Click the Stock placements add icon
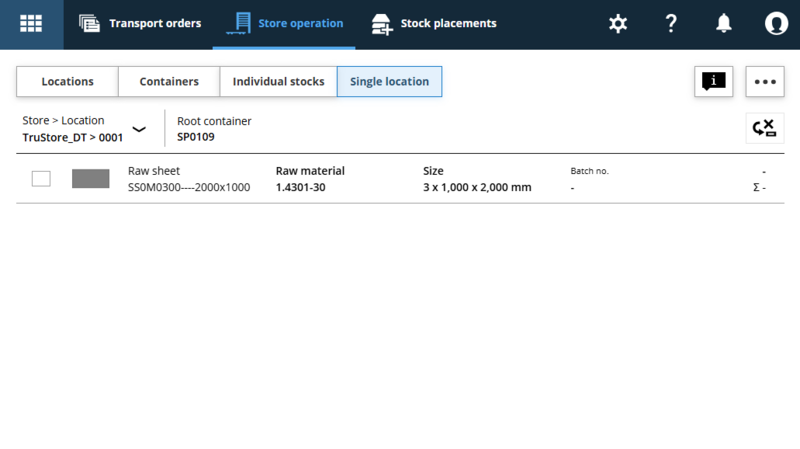This screenshot has height=449, width=800. (382, 24)
